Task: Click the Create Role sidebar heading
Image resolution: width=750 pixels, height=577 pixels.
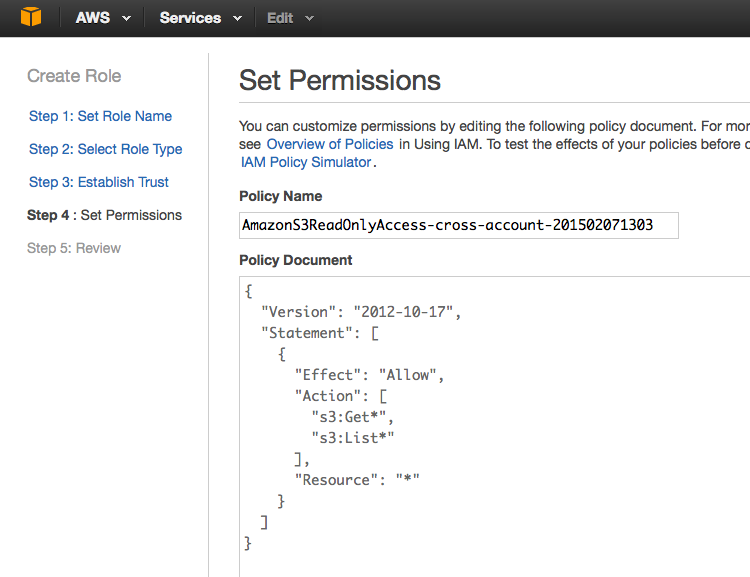Action: tap(74, 76)
